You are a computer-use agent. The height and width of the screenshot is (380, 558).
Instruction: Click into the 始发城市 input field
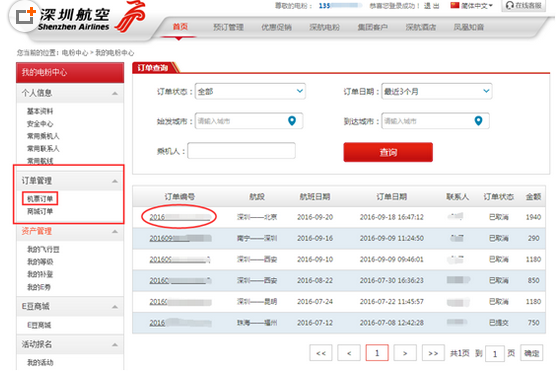(249, 121)
